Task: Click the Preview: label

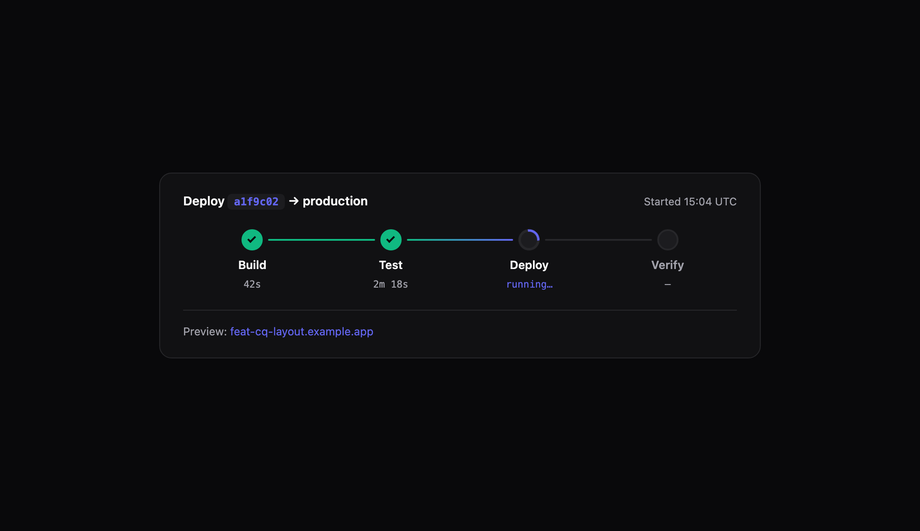Action: pyautogui.click(x=205, y=332)
